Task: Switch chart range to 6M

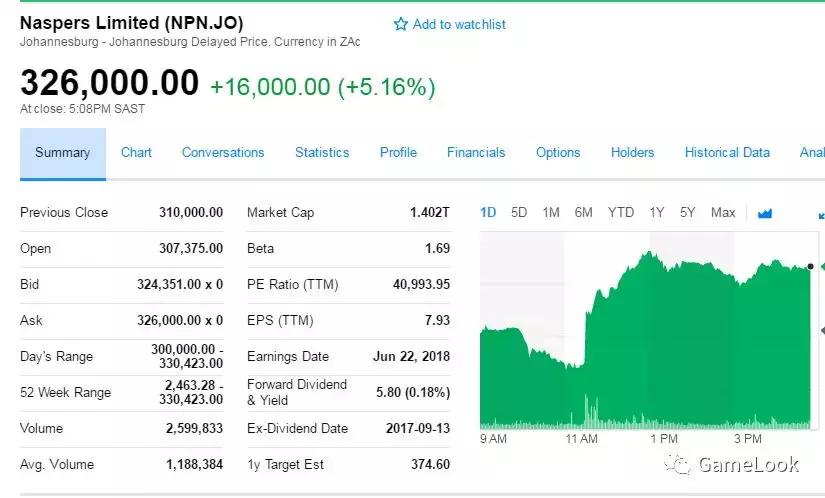Action: (x=583, y=212)
